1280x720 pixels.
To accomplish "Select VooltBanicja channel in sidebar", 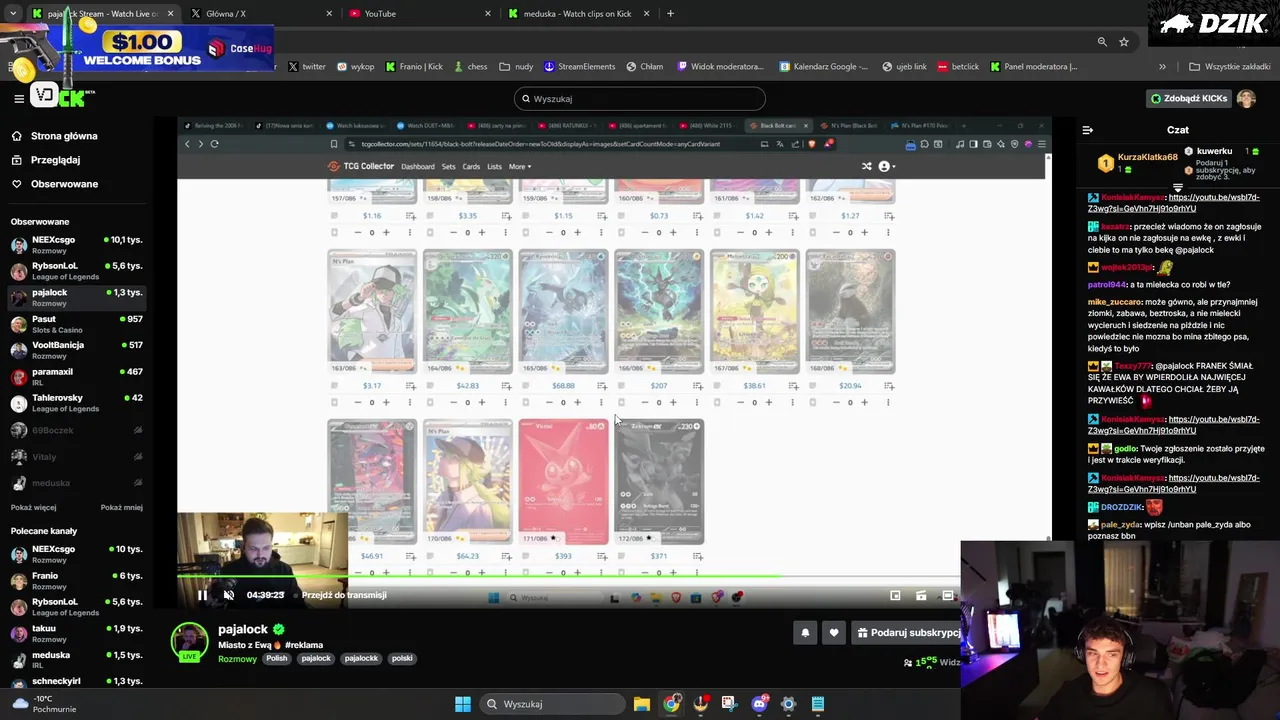I will tap(76, 350).
